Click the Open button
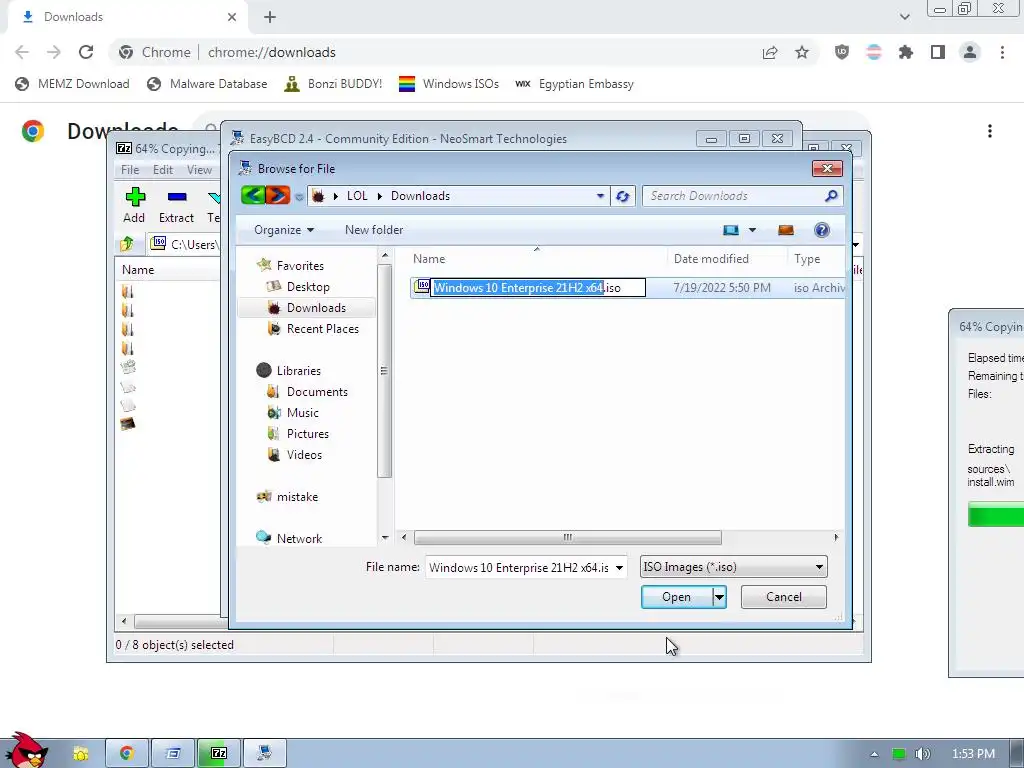1024x768 pixels. point(677,597)
